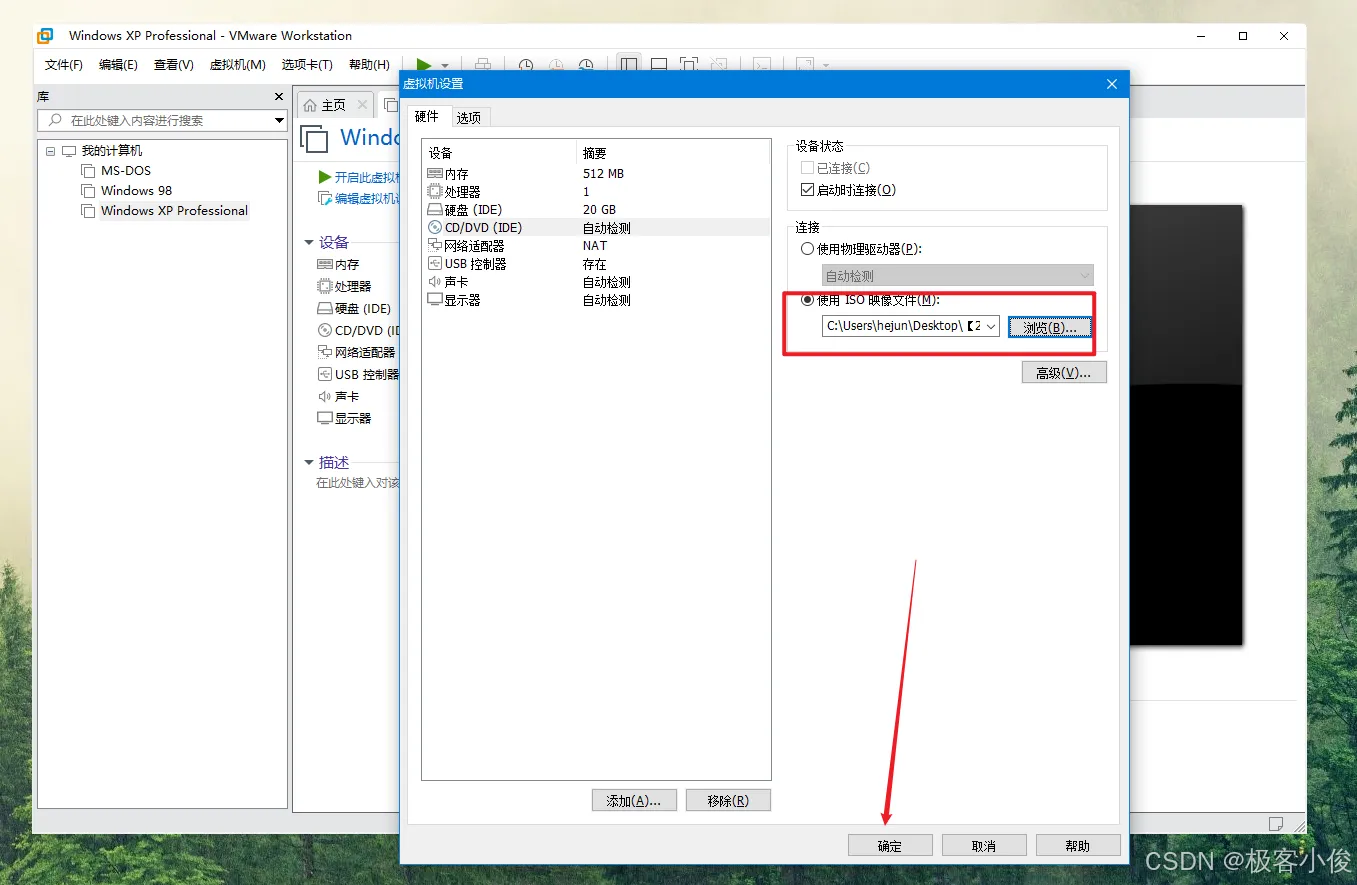Click the green power-on play toolbar button

pos(424,65)
